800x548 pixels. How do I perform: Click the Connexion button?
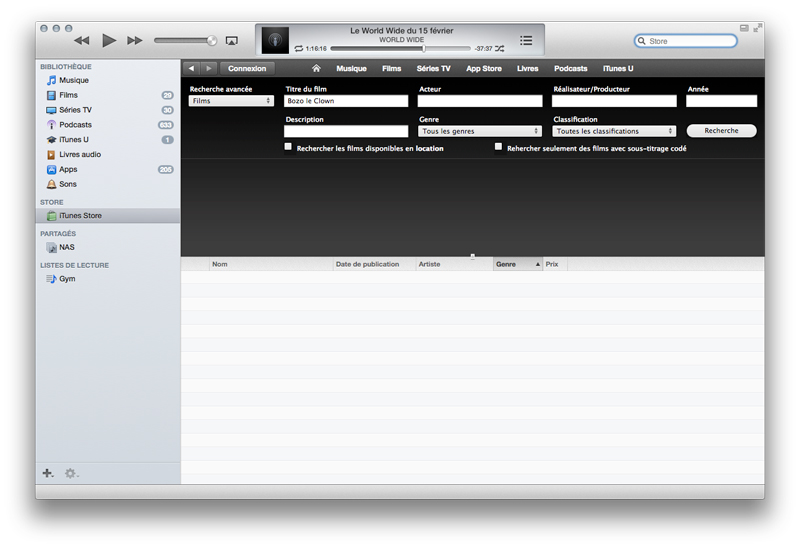pyautogui.click(x=247, y=68)
